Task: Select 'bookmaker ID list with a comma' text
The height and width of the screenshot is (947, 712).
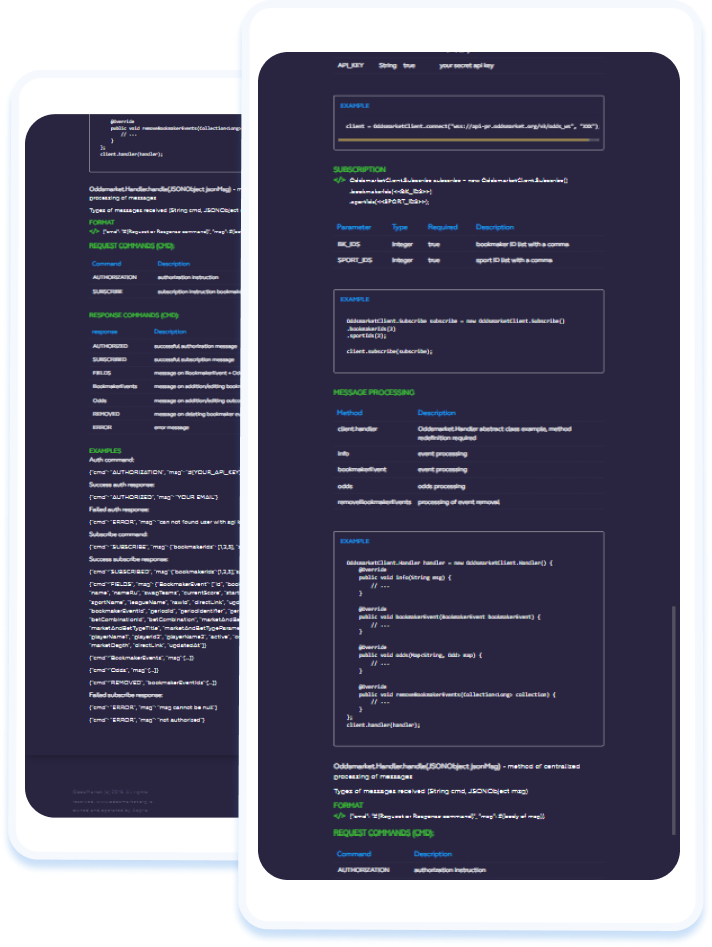Action: 522,244
